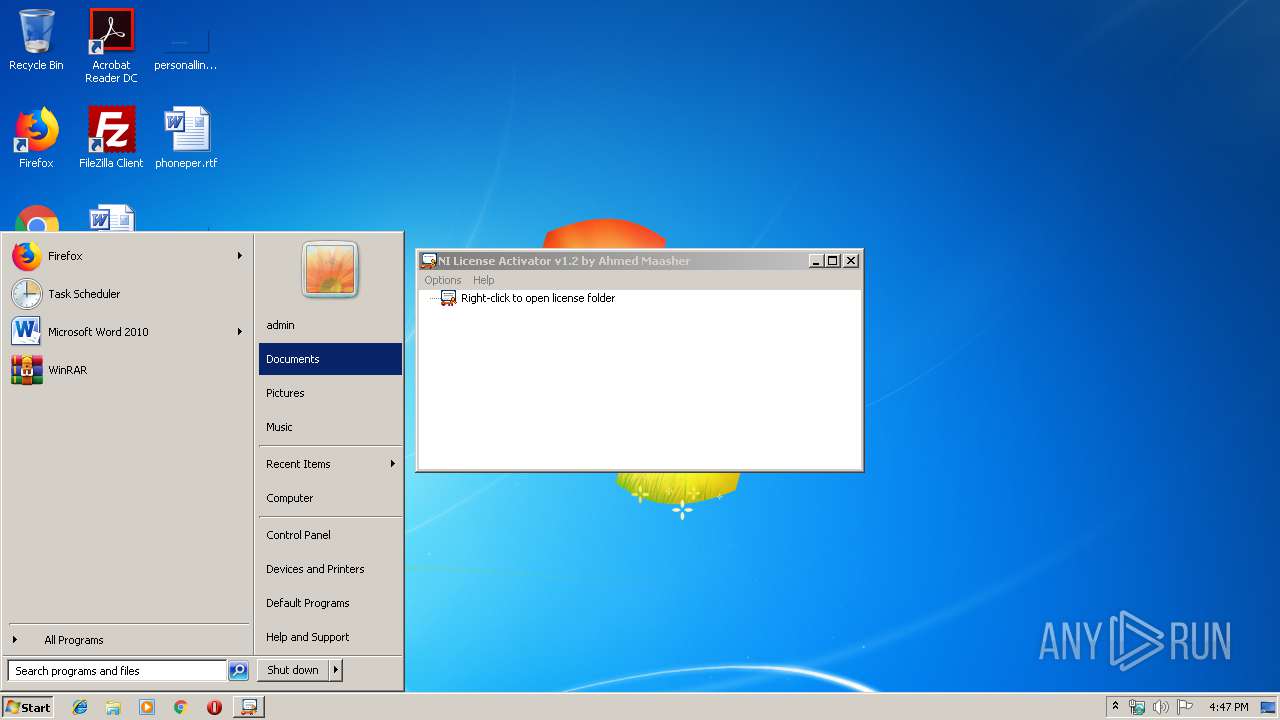Image resolution: width=1280 pixels, height=720 pixels.
Task: Select NI License Activator taskbar button
Action: [x=249, y=707]
